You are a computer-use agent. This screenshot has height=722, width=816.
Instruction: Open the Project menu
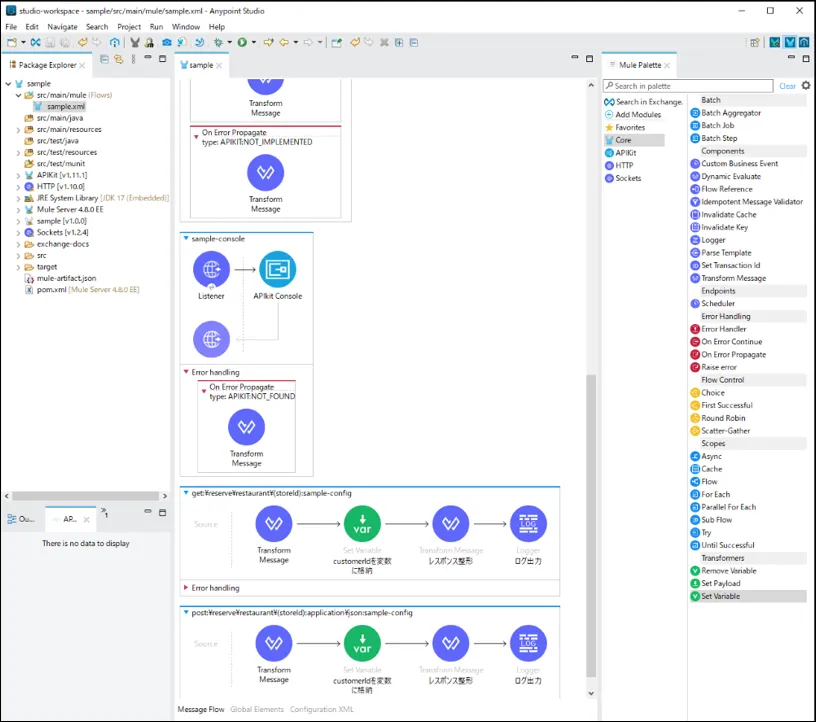(x=129, y=27)
